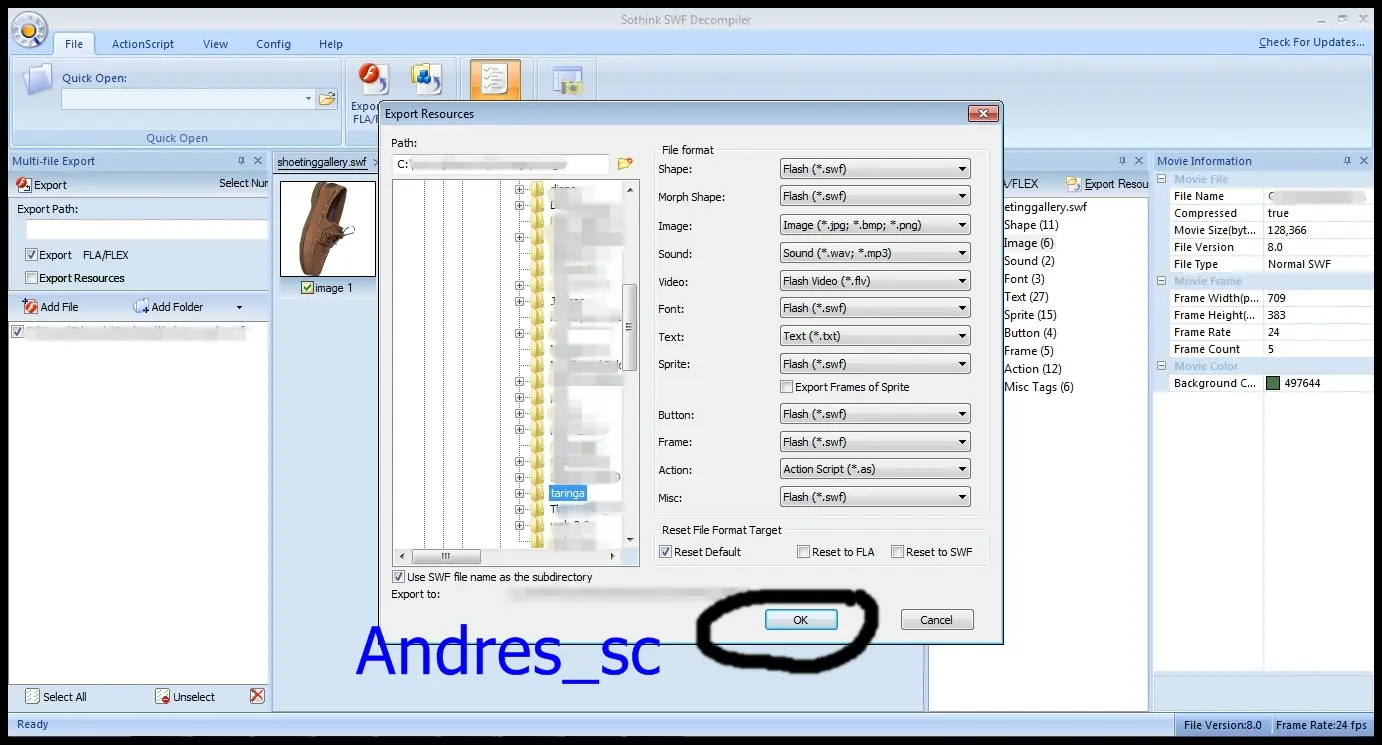Click the browse folder icon beside Path field
The width and height of the screenshot is (1382, 745).
pyautogui.click(x=626, y=164)
